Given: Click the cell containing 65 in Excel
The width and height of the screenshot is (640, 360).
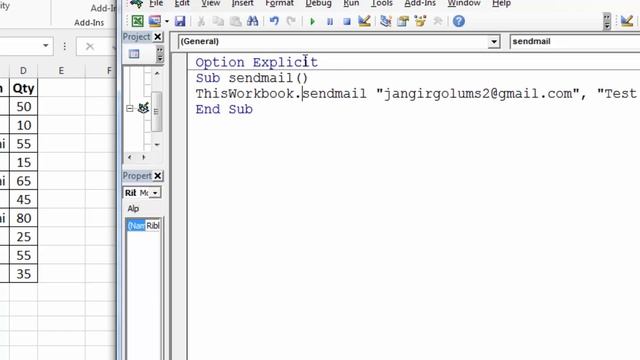Looking at the screenshot, I should coord(23,181).
